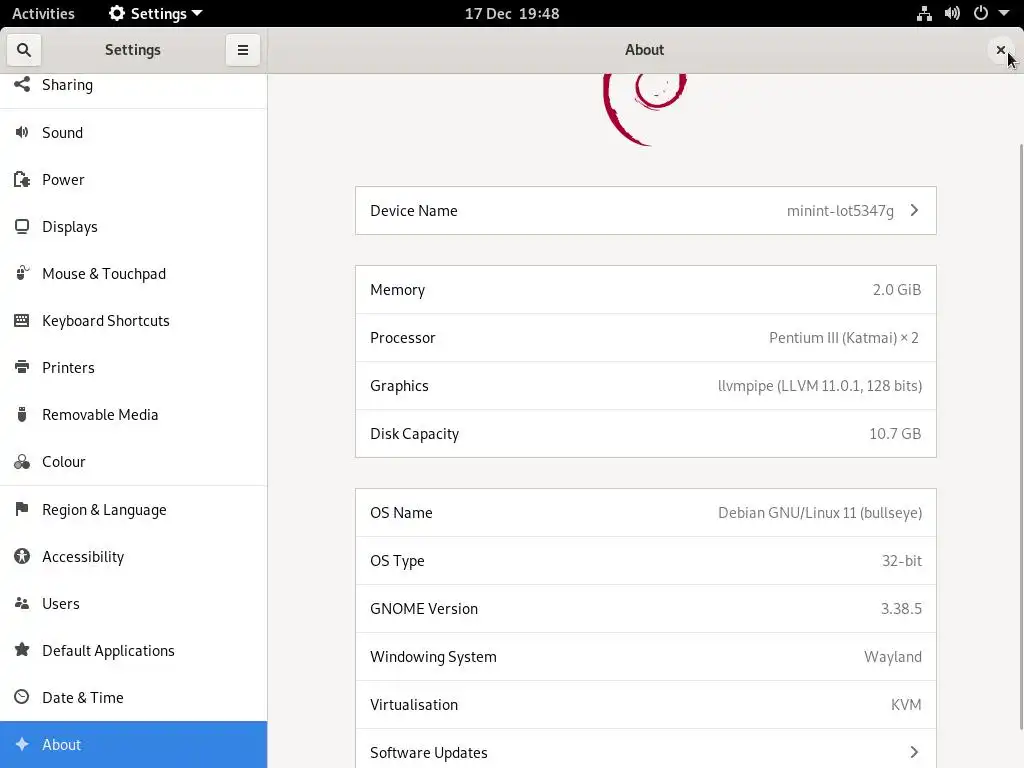The width and height of the screenshot is (1024, 768).
Task: Click the Accessibility icon in sidebar
Action: click(22, 556)
